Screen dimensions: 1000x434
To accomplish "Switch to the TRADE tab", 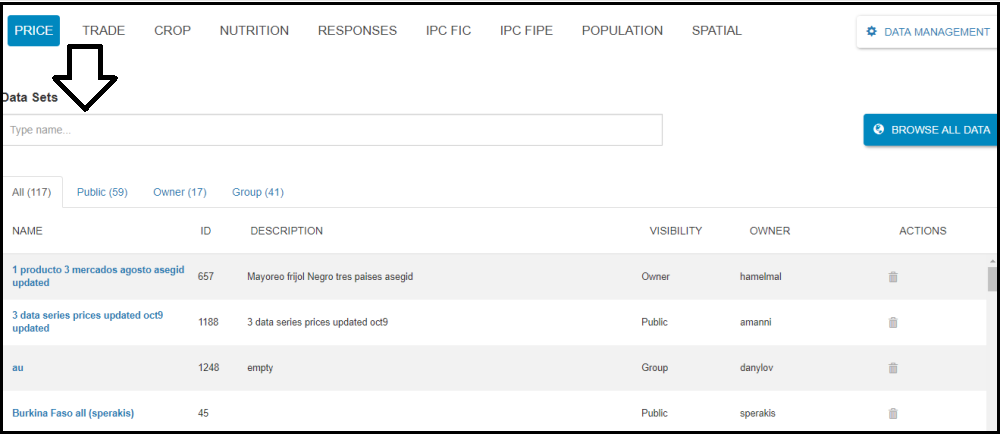I will (103, 31).
